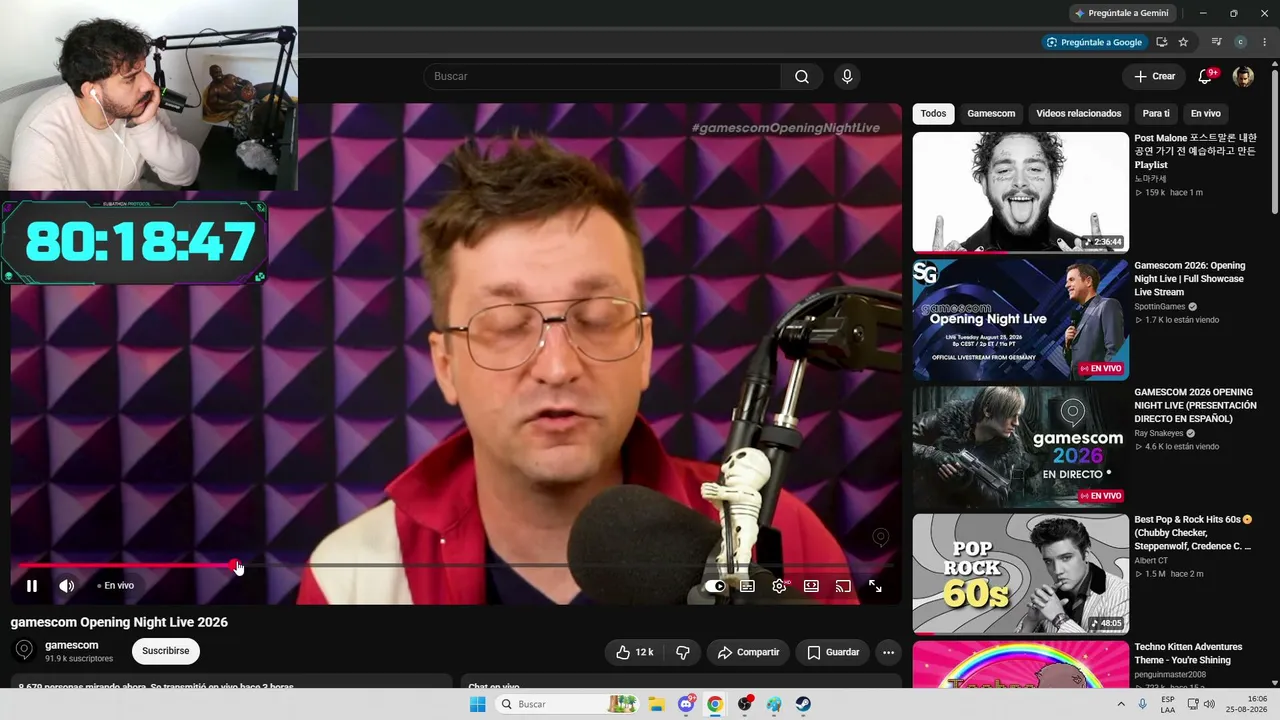Click the magnifier search button
The width and height of the screenshot is (1280, 720).
[x=802, y=77]
